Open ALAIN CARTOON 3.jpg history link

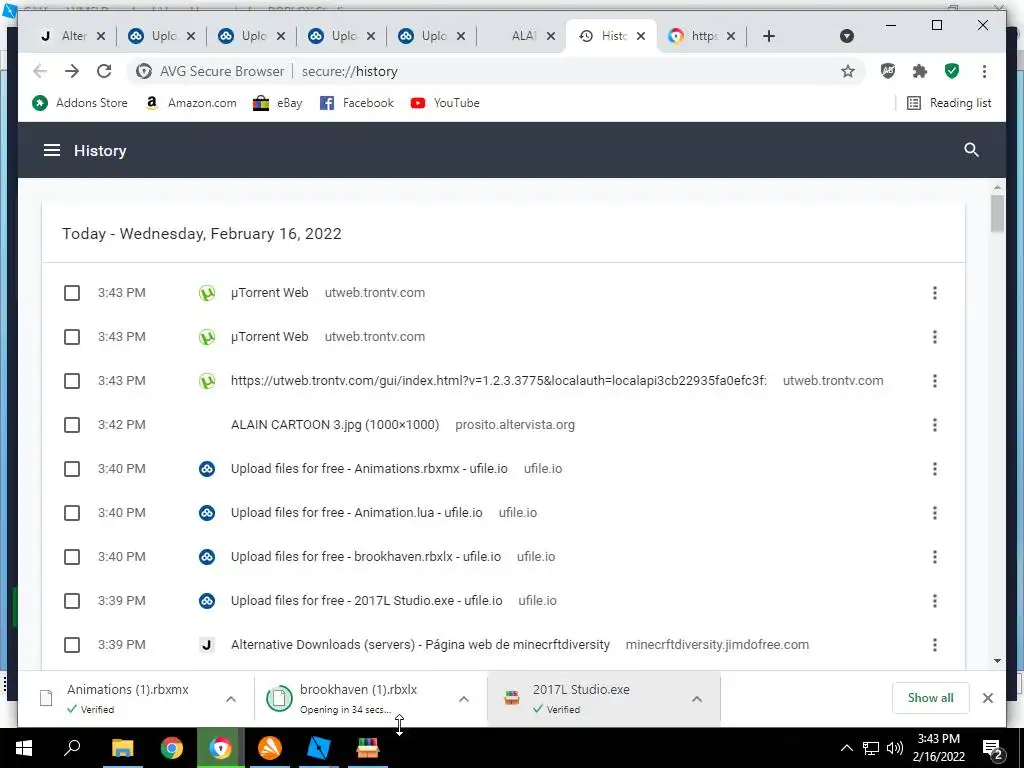click(334, 424)
